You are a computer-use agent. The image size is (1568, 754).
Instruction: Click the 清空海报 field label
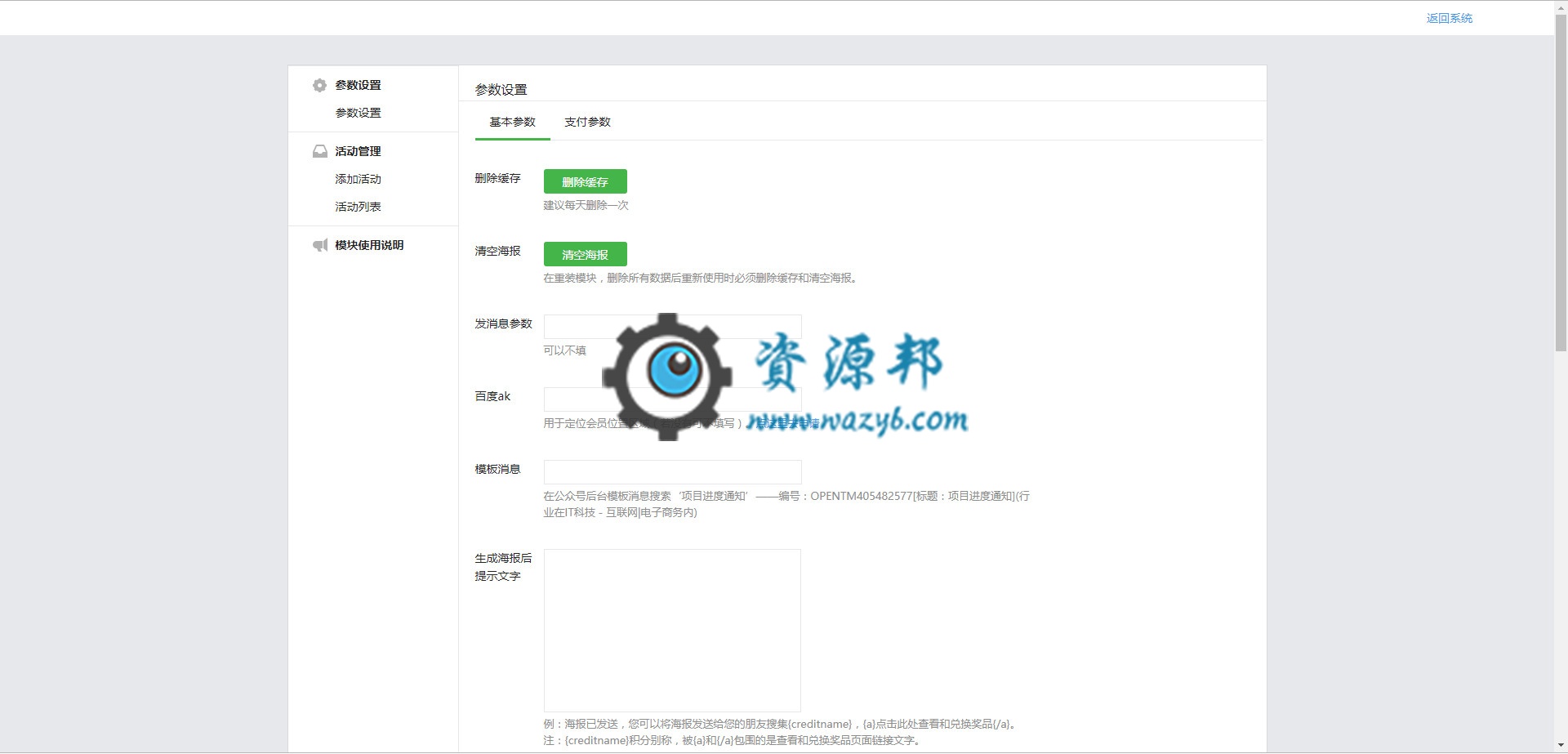click(x=497, y=251)
